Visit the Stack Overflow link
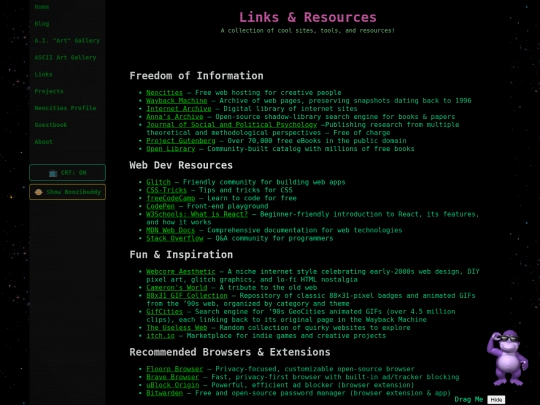The height and width of the screenshot is (405, 540). click(175, 238)
